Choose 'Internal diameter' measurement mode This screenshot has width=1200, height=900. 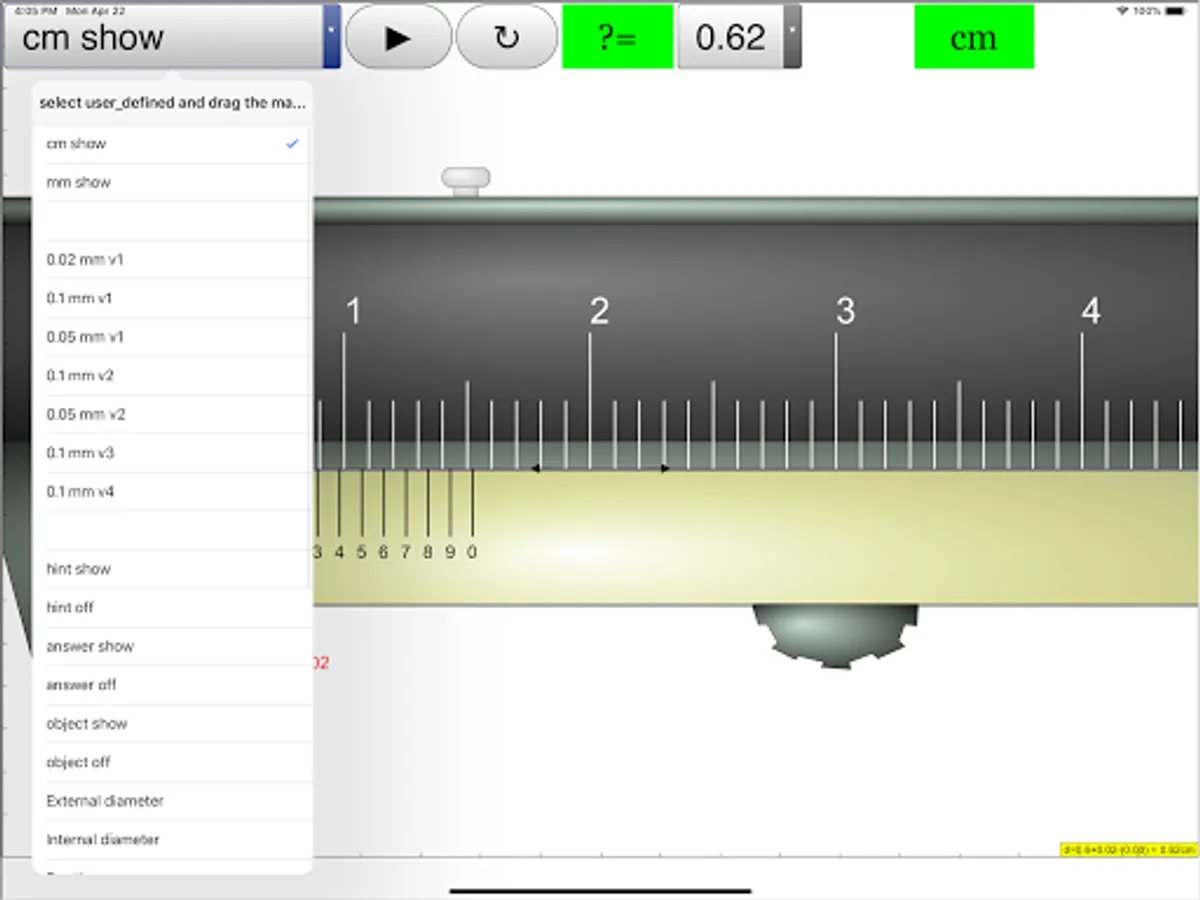[172, 840]
